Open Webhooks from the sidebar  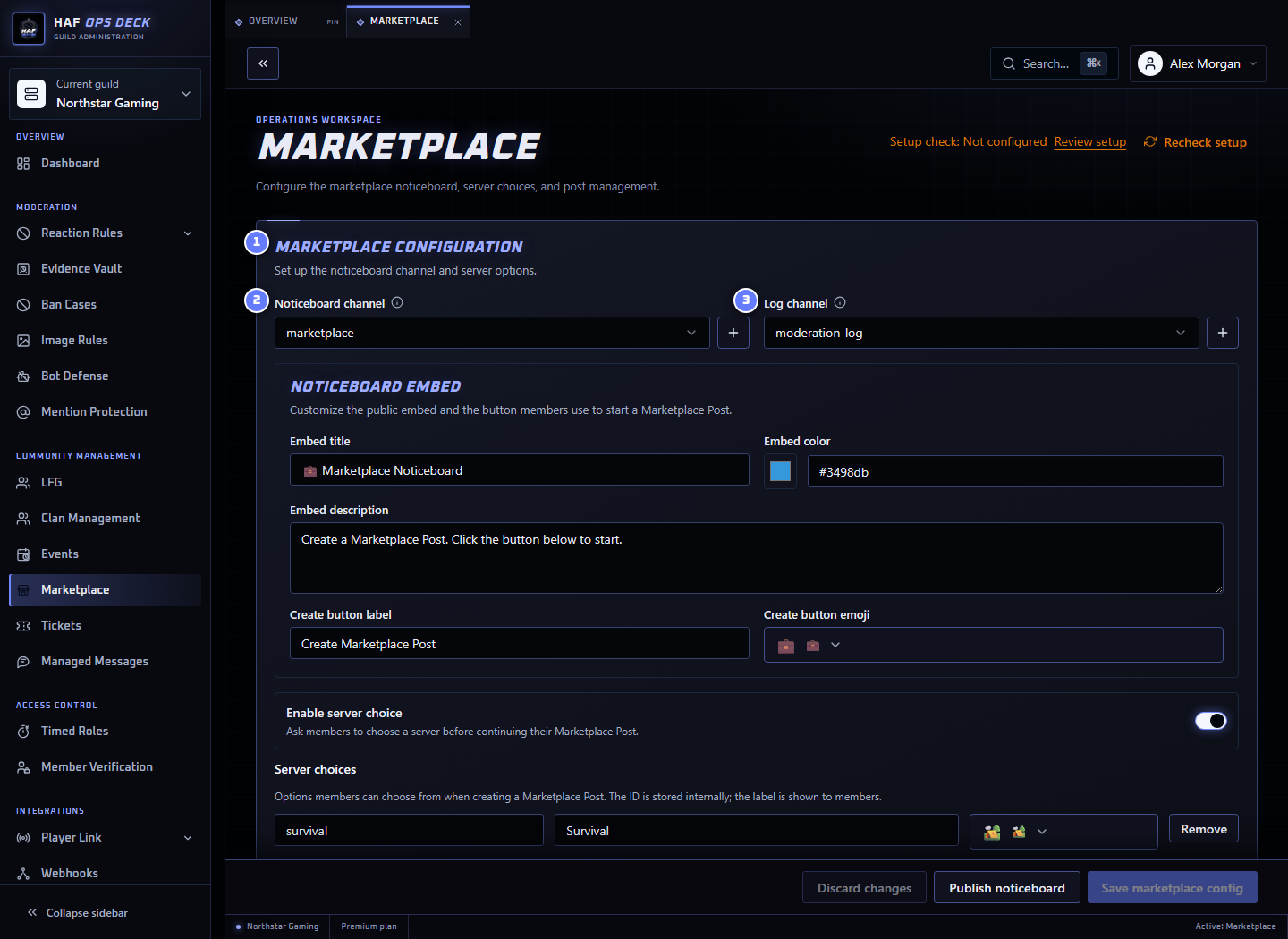(x=105, y=874)
